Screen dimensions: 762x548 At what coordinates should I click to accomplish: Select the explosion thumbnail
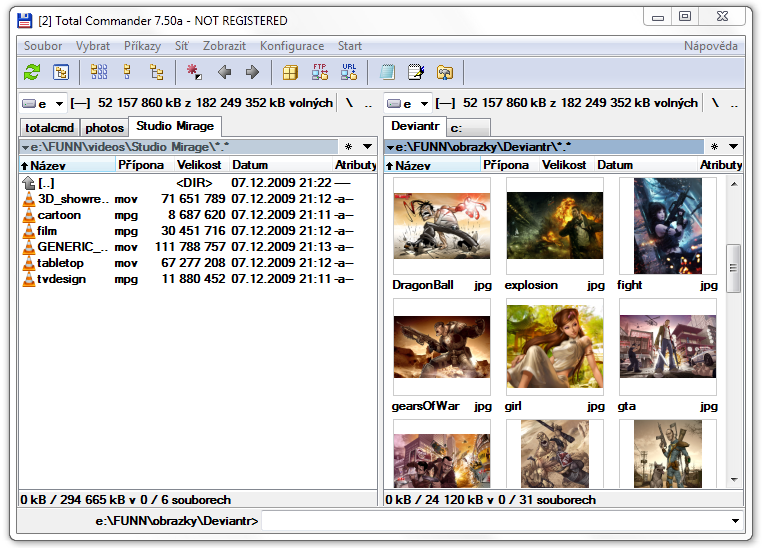click(554, 226)
